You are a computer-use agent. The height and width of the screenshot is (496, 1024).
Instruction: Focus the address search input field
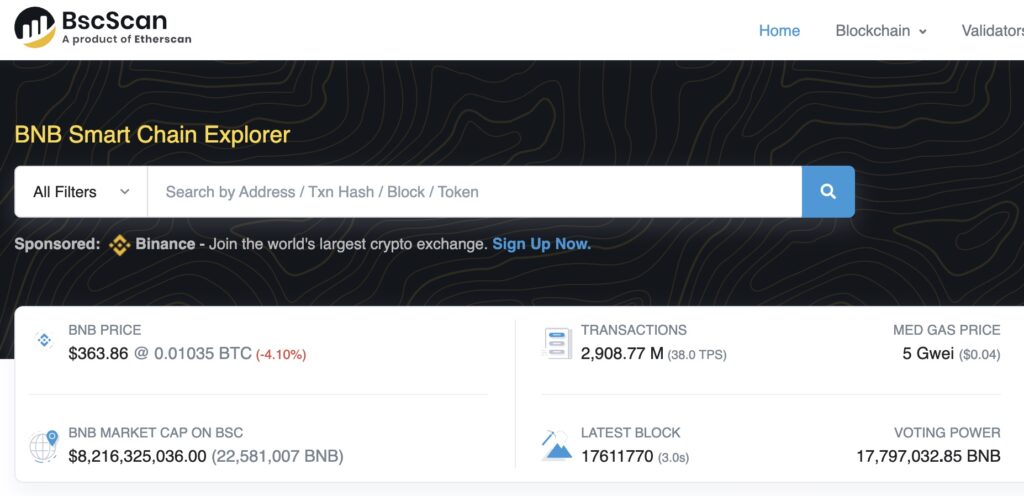475,191
